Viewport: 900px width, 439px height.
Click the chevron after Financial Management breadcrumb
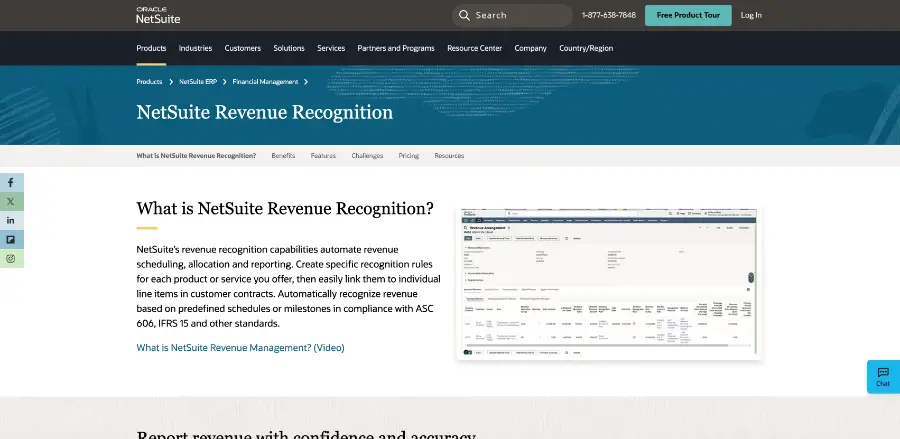point(306,82)
